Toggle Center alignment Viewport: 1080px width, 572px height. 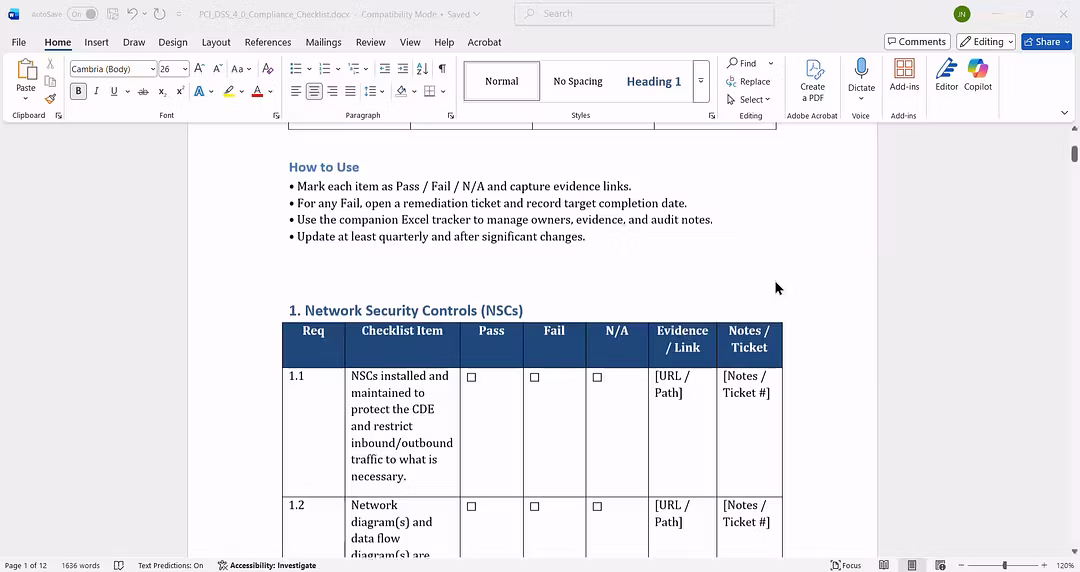click(x=314, y=92)
